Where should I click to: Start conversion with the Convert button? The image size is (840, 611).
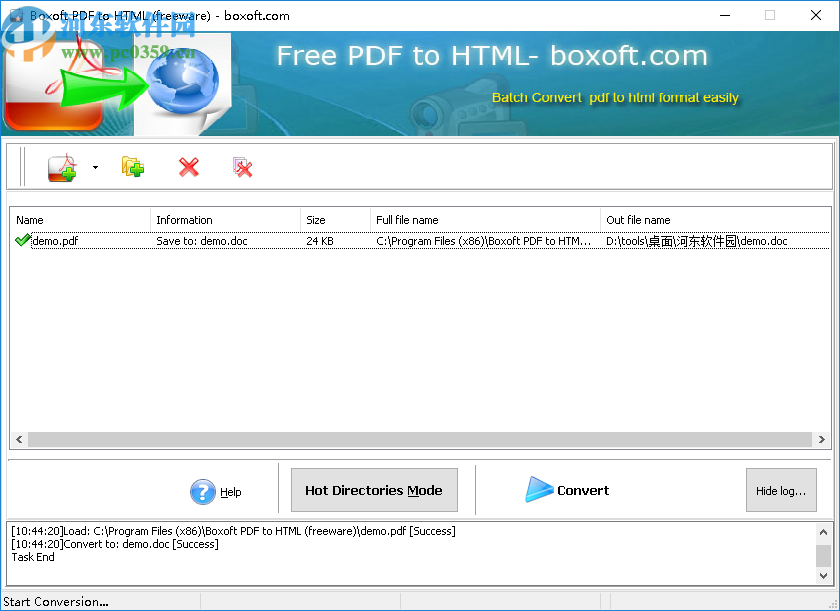coord(567,490)
